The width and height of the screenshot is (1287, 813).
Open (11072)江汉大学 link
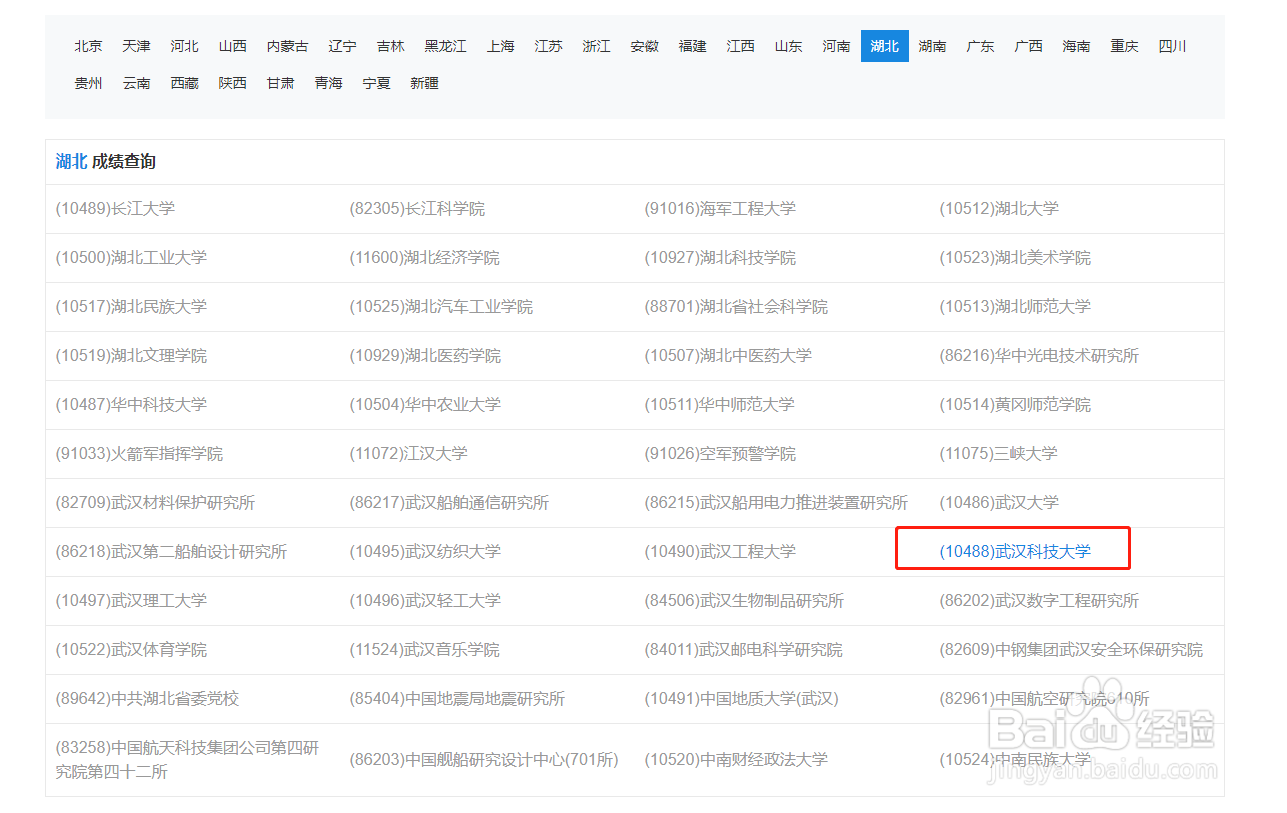[409, 454]
